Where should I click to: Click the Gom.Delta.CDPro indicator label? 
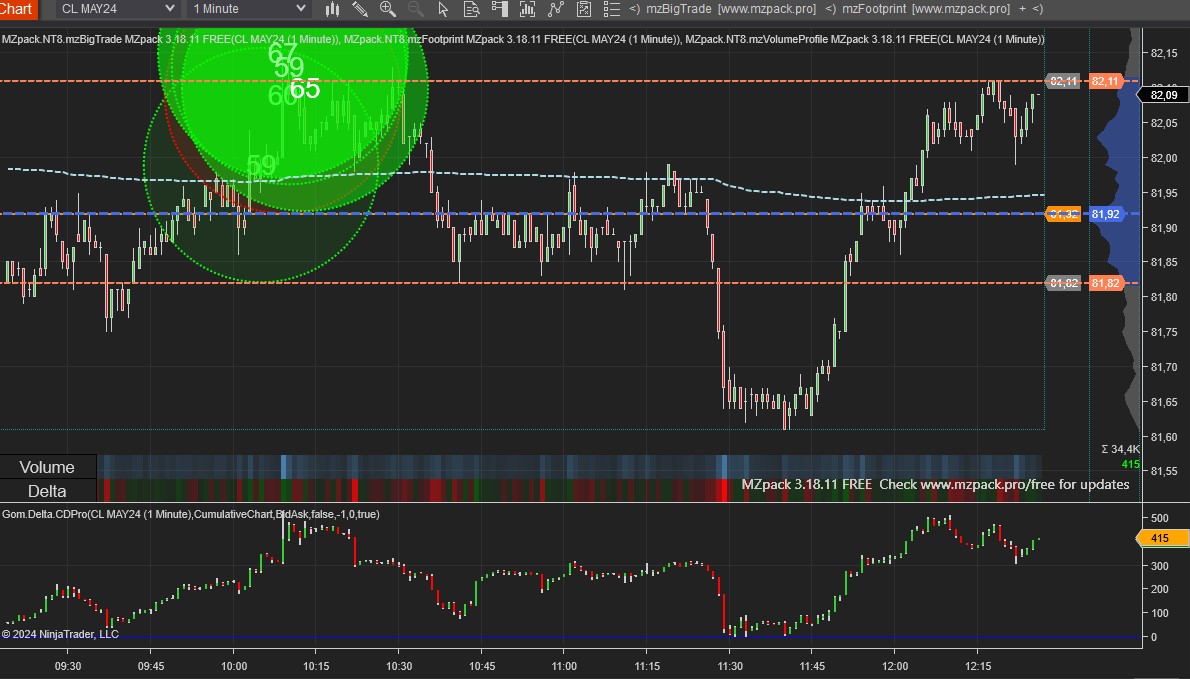[190, 514]
